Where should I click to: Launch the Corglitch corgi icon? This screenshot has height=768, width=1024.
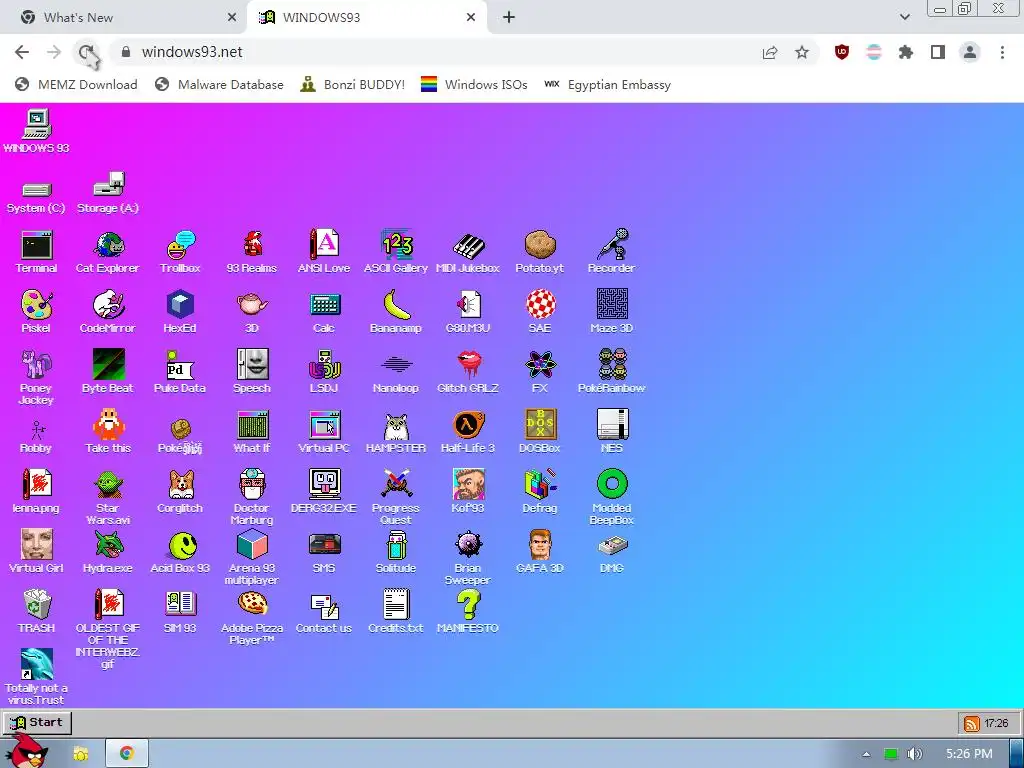[180, 492]
